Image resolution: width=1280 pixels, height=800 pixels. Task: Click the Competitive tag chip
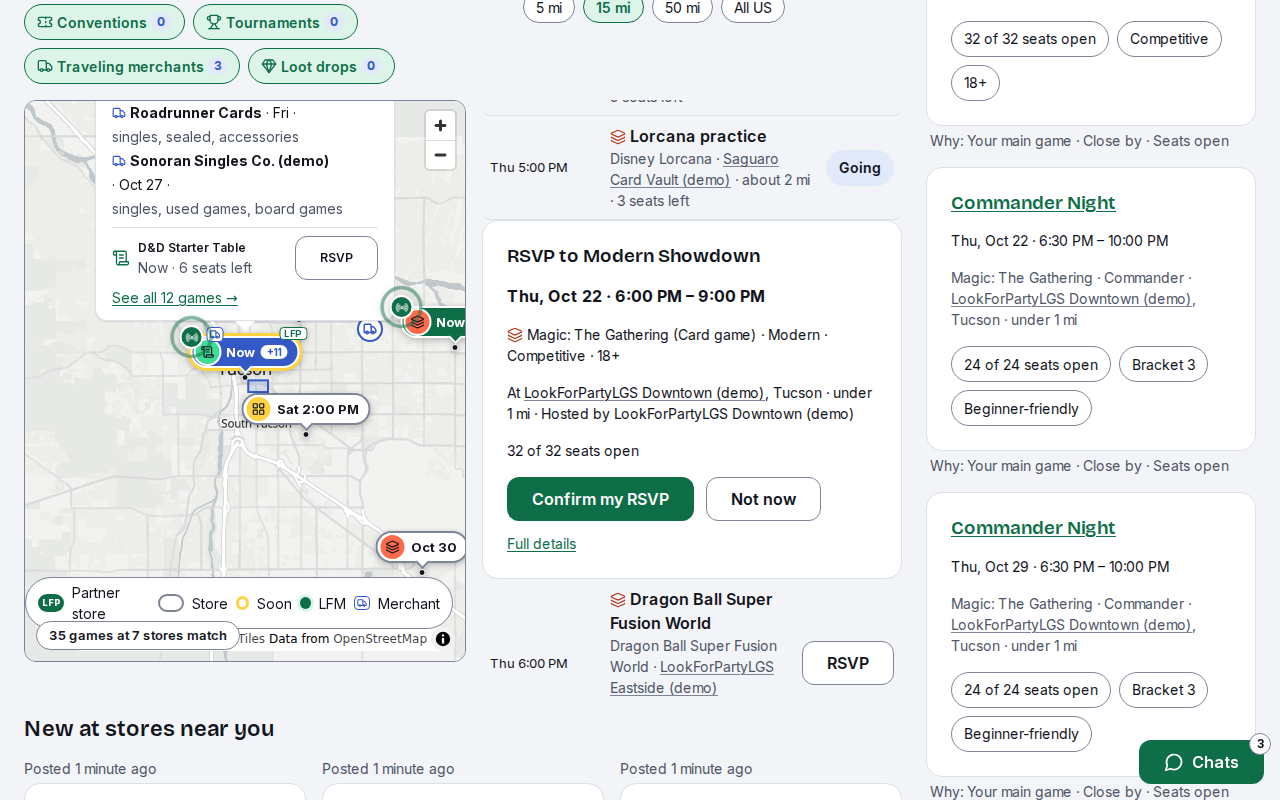(x=1169, y=39)
